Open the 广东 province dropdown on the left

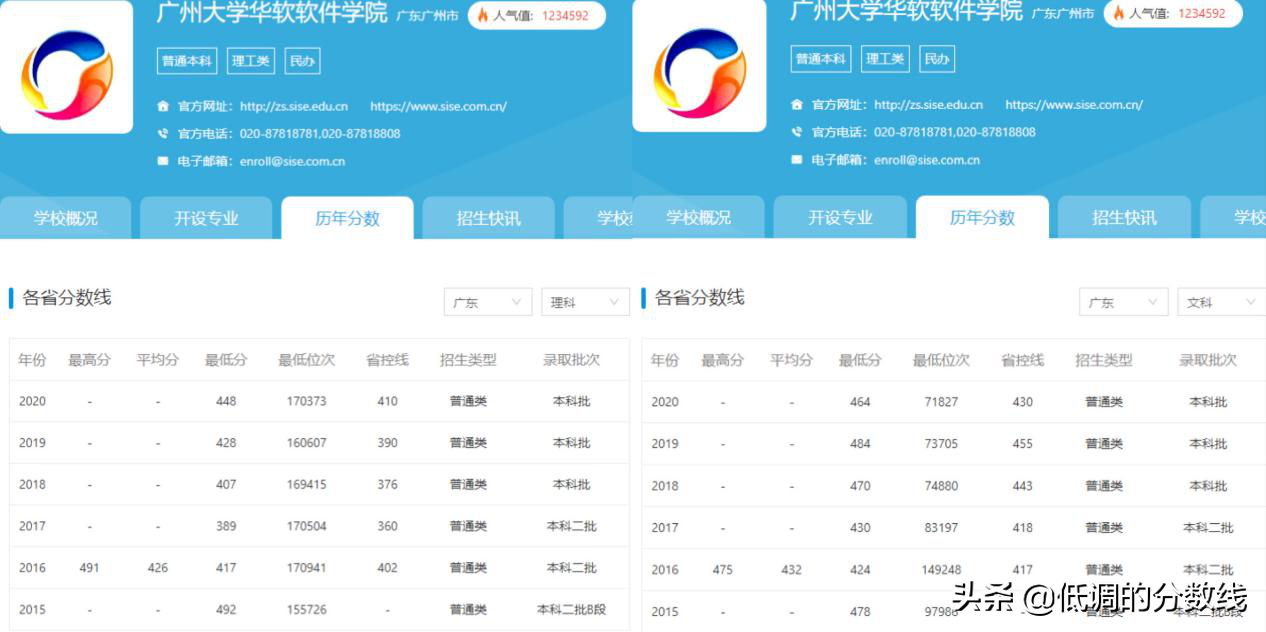coord(487,302)
